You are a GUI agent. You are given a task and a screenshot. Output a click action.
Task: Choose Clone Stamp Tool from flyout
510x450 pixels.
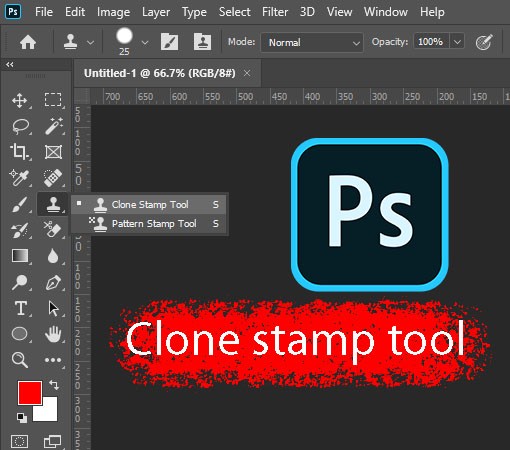[x=149, y=204]
